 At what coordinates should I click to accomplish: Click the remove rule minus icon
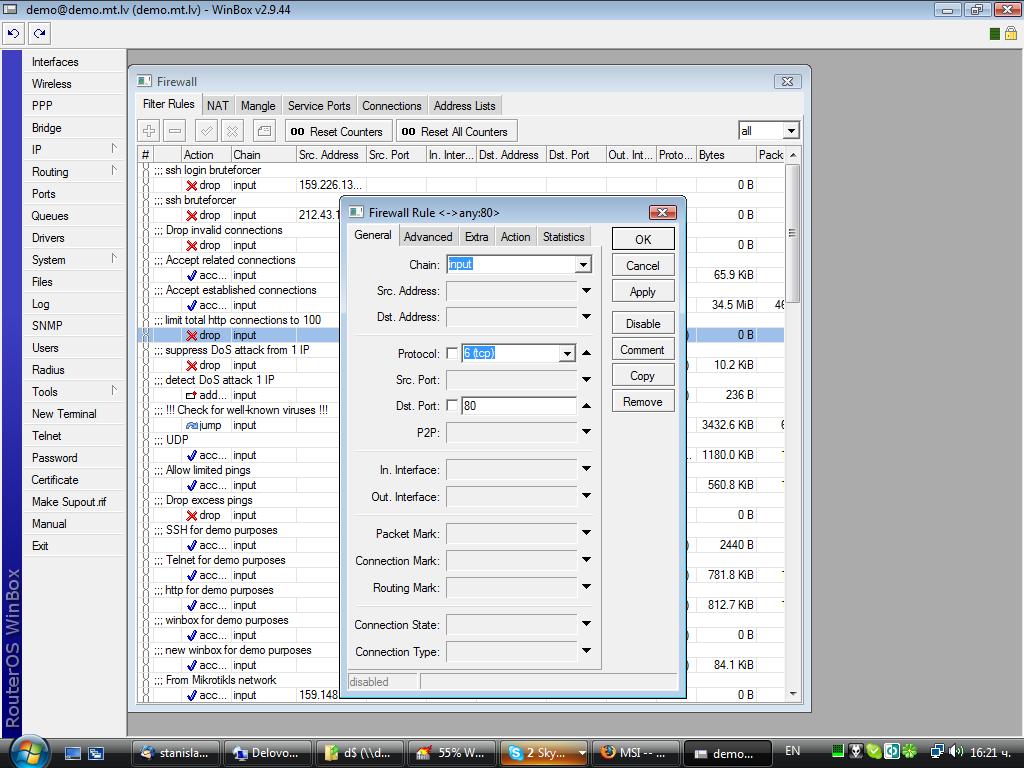pyautogui.click(x=175, y=131)
